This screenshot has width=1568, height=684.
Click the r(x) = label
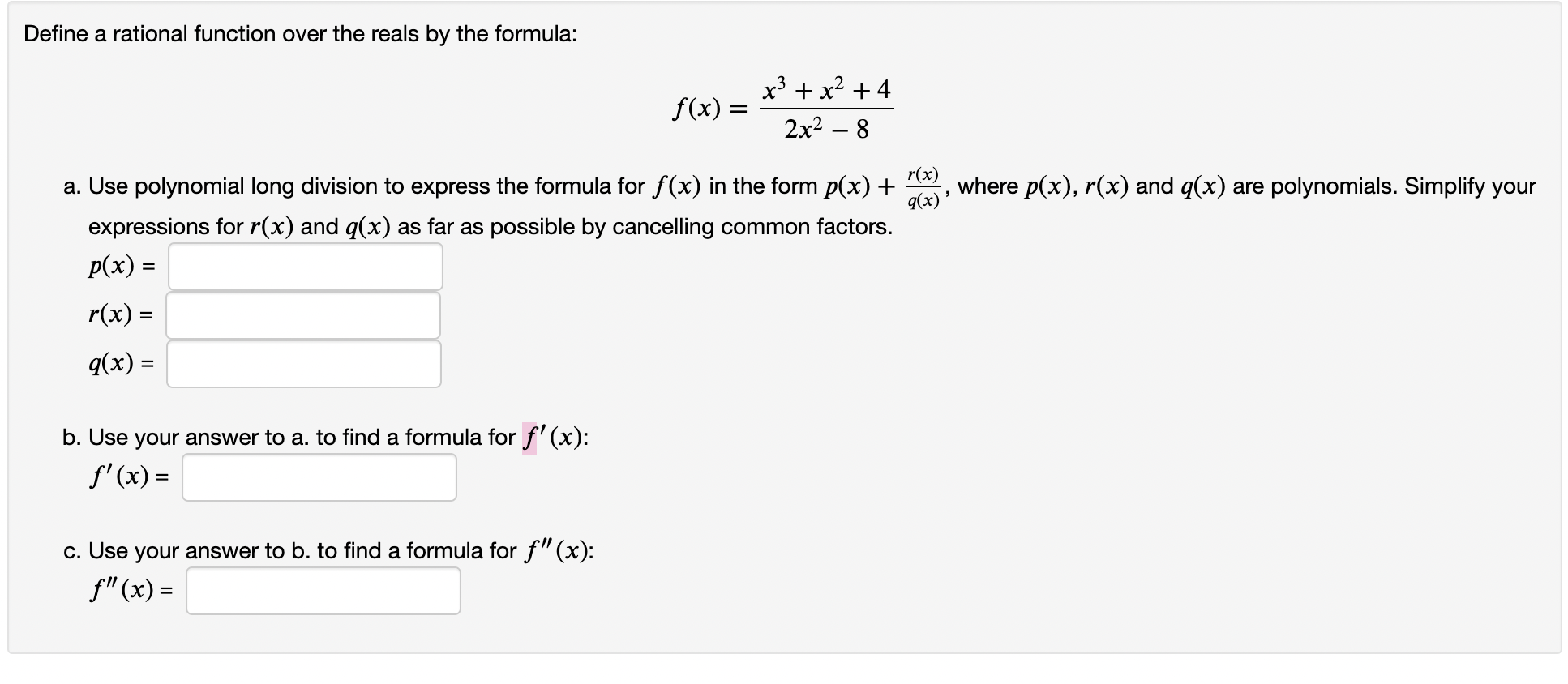120,314
